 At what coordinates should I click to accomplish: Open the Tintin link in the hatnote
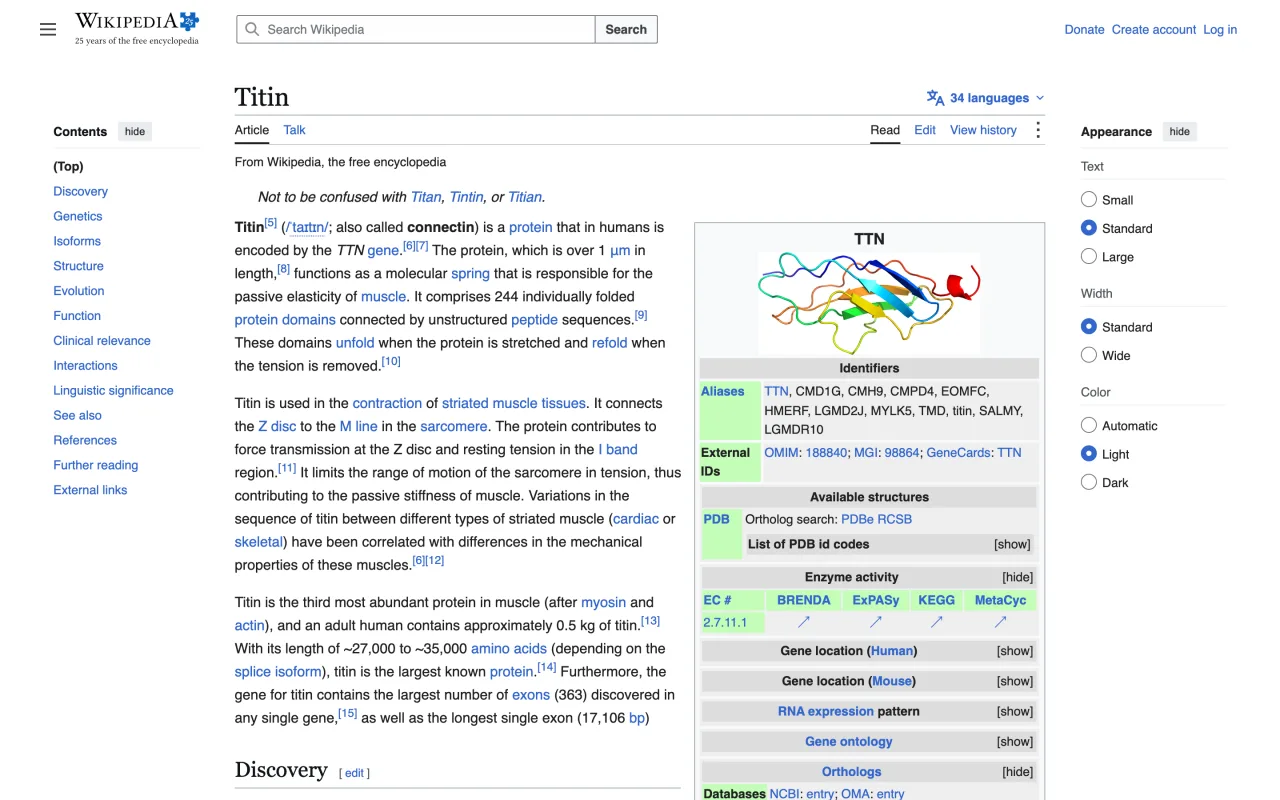pos(466,197)
